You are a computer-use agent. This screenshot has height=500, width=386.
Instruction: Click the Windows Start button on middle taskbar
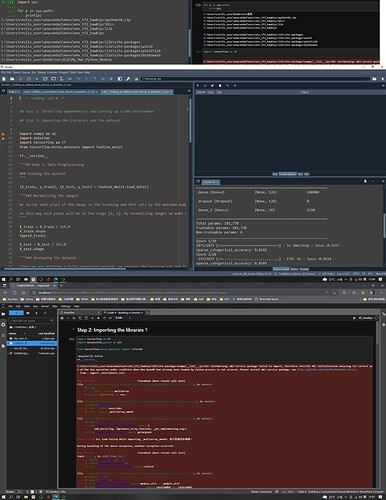coord(3,279)
